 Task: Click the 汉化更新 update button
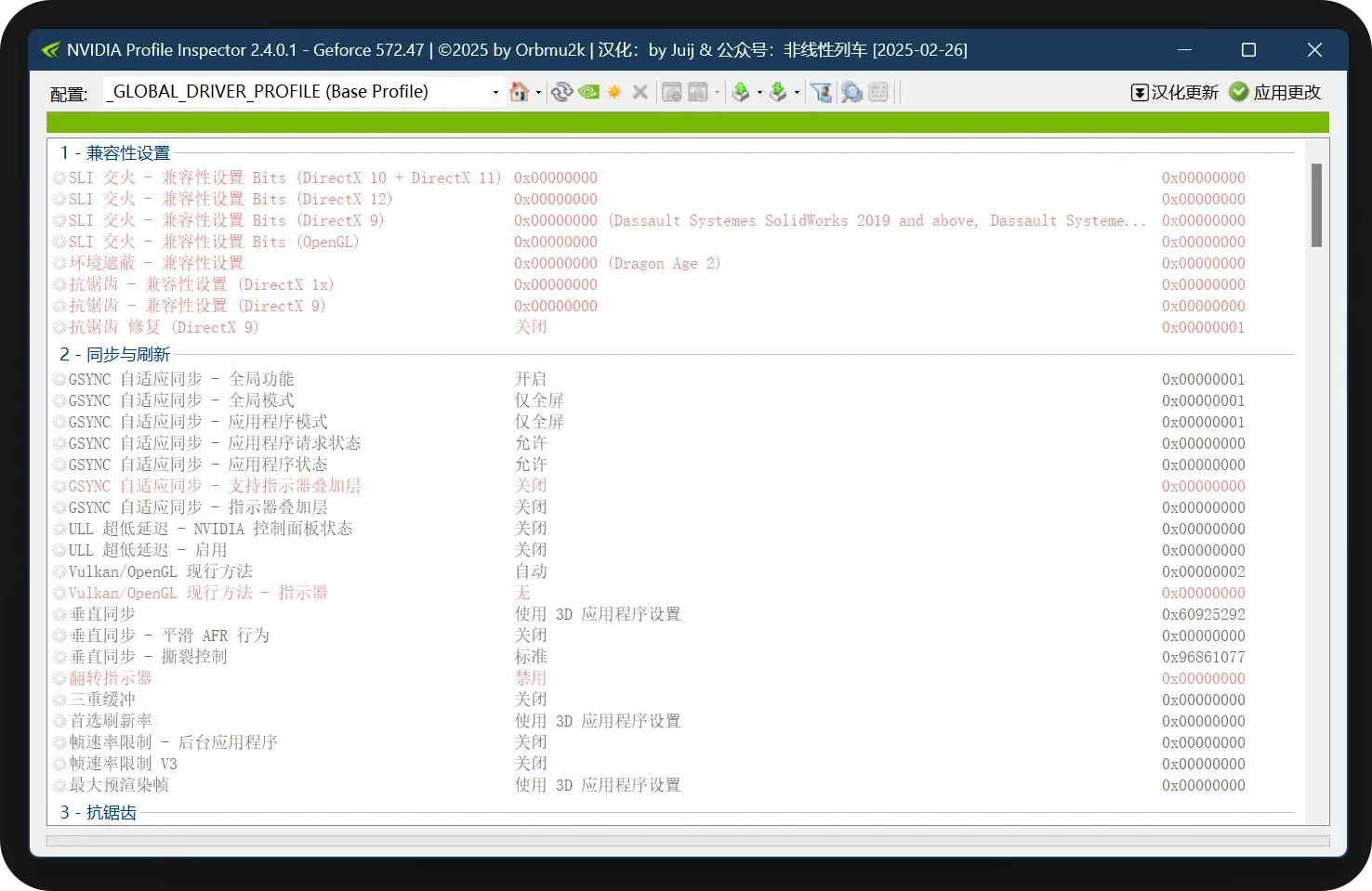1174,92
